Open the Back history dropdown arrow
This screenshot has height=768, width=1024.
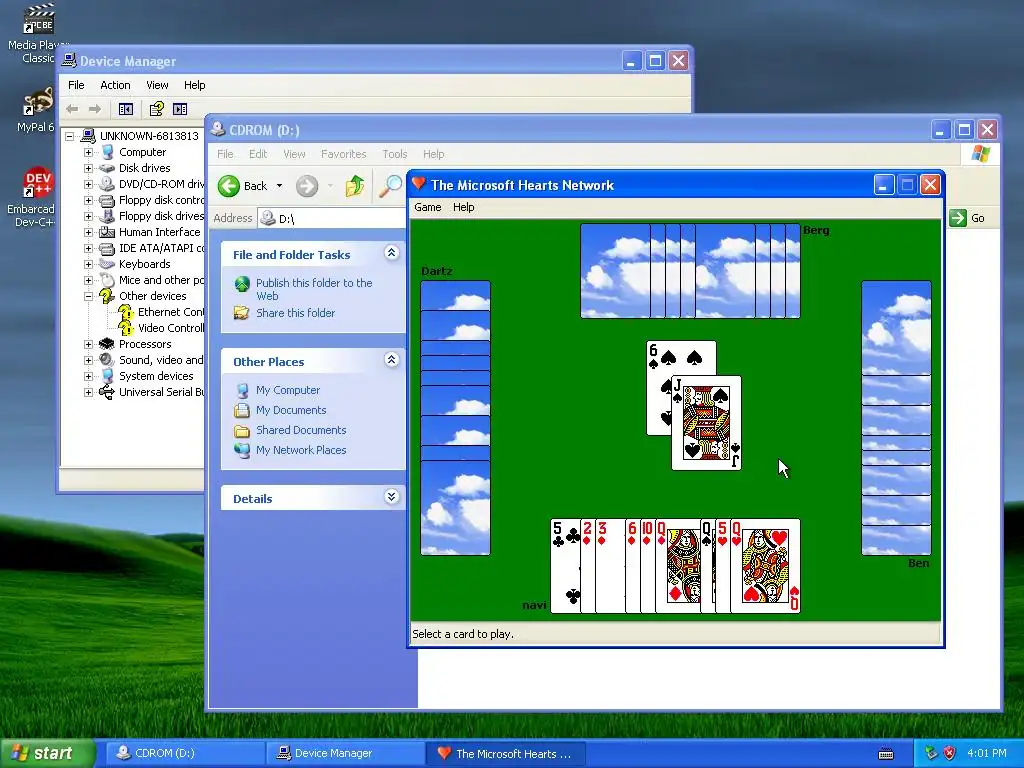pyautogui.click(x=280, y=186)
